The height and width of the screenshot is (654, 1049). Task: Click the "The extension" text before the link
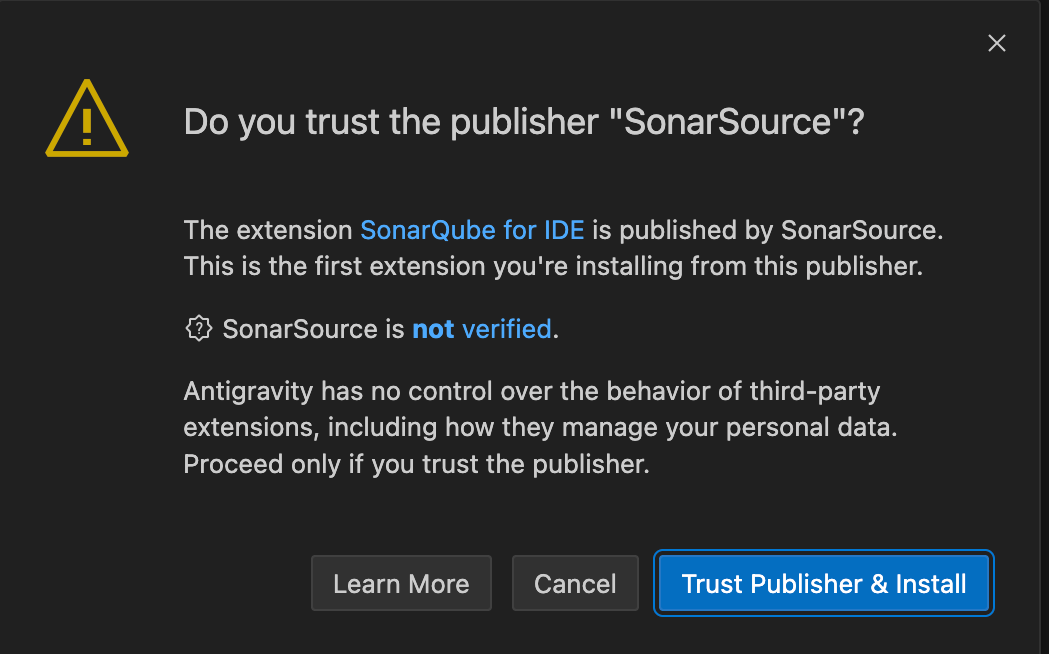click(268, 230)
